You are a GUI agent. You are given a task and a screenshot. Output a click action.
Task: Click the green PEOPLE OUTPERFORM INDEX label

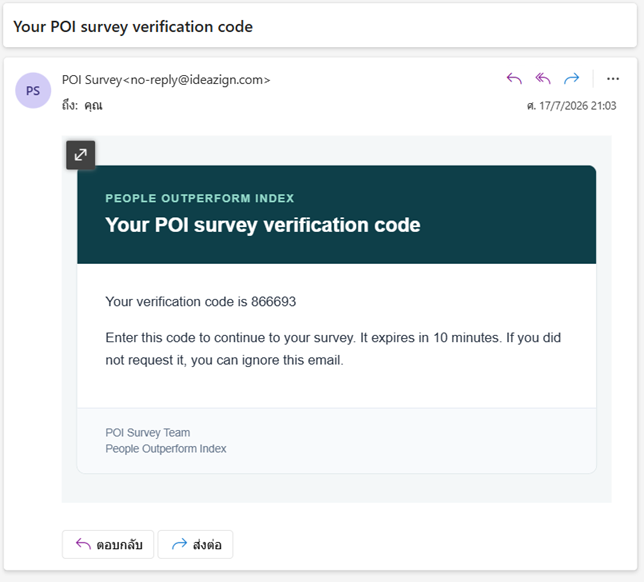coord(200,198)
